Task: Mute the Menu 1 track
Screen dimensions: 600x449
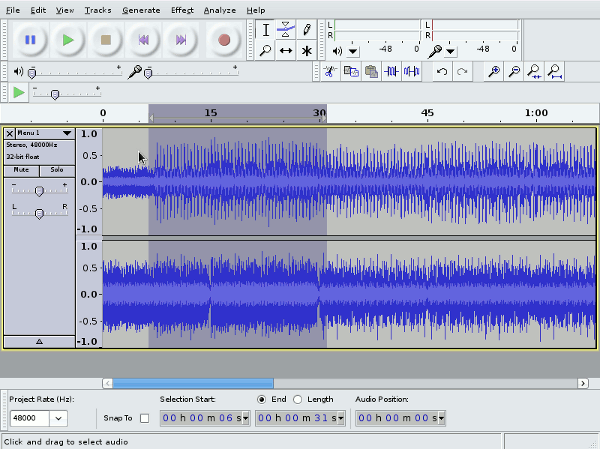Action: (x=22, y=170)
